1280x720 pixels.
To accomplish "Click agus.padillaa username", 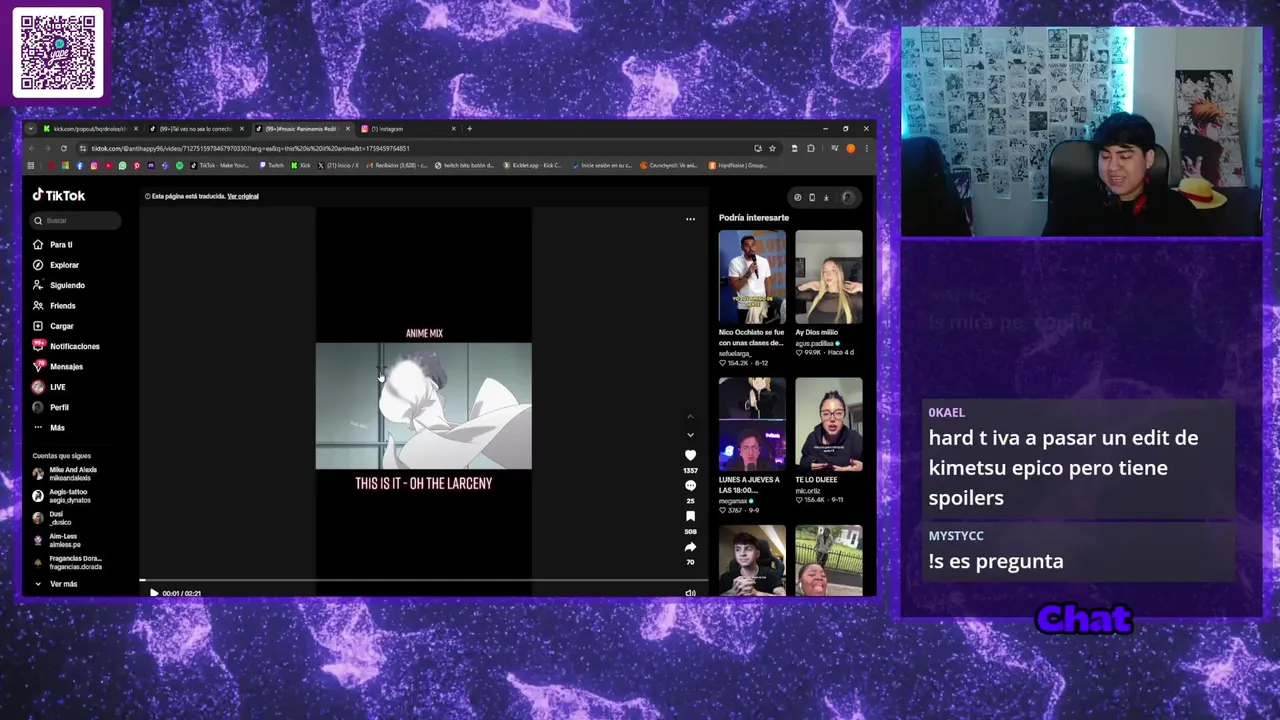I will (815, 343).
